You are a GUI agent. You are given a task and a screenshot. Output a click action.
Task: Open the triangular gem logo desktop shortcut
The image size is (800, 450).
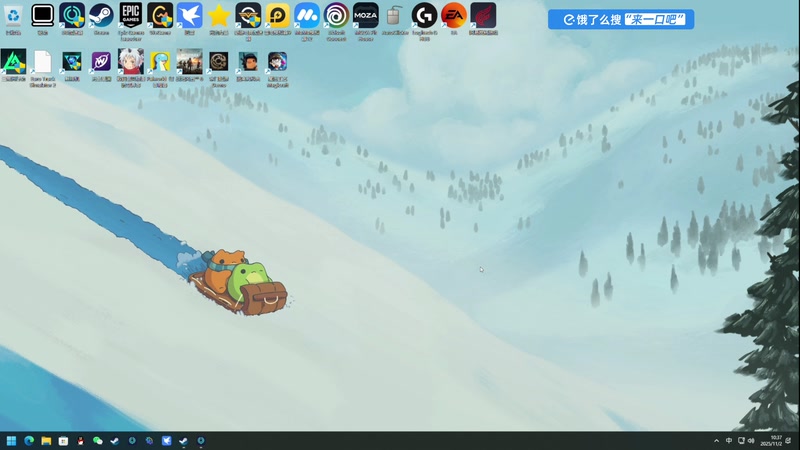point(72,65)
